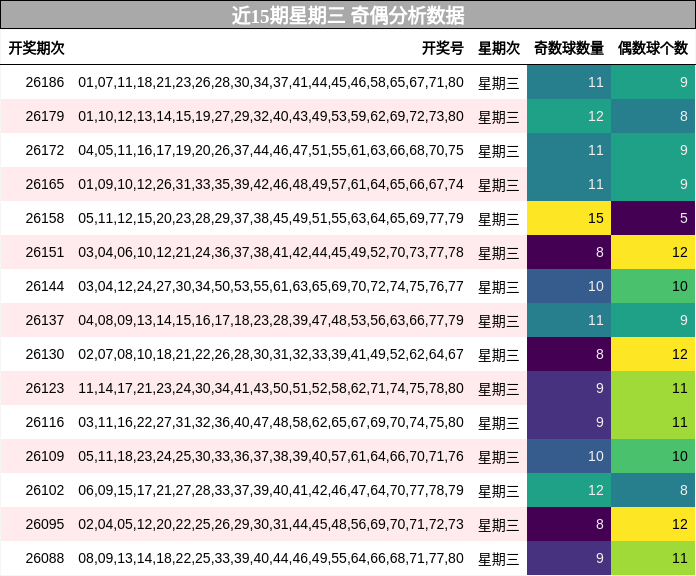This screenshot has height=576, width=696.
Task: Click odd count 12 in row 26179
Action: click(x=569, y=116)
